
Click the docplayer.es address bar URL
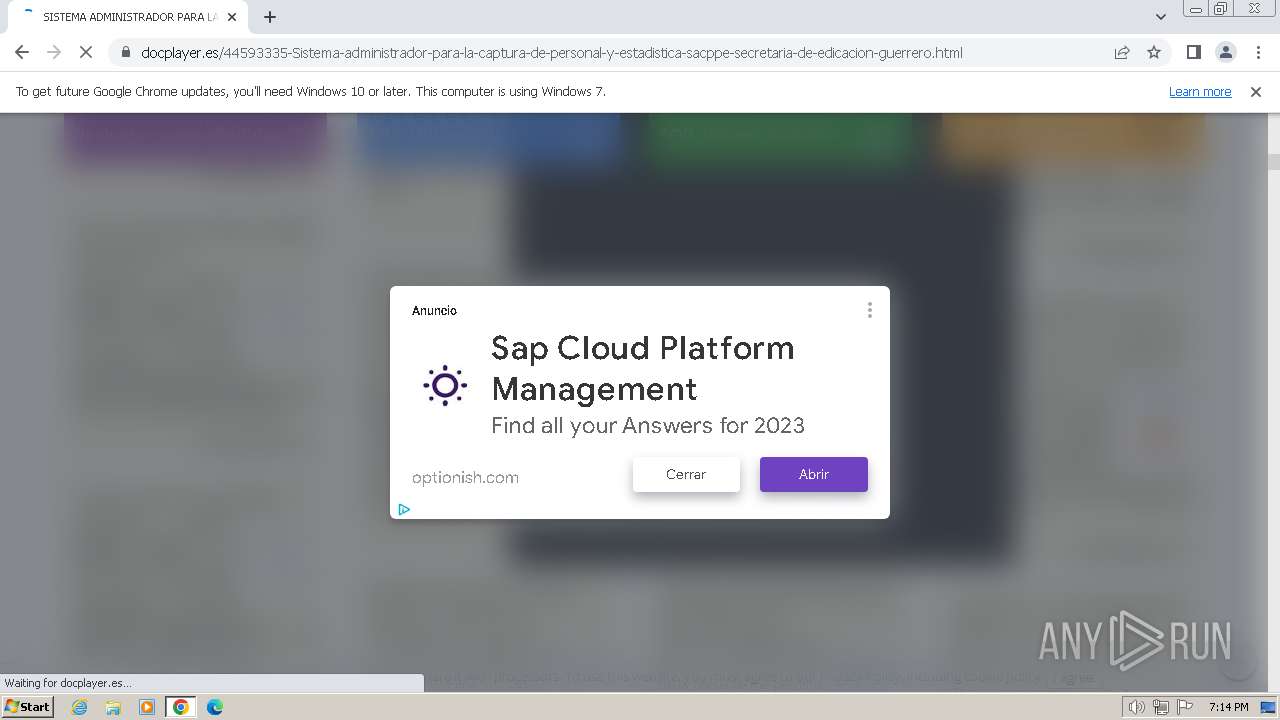(552, 53)
